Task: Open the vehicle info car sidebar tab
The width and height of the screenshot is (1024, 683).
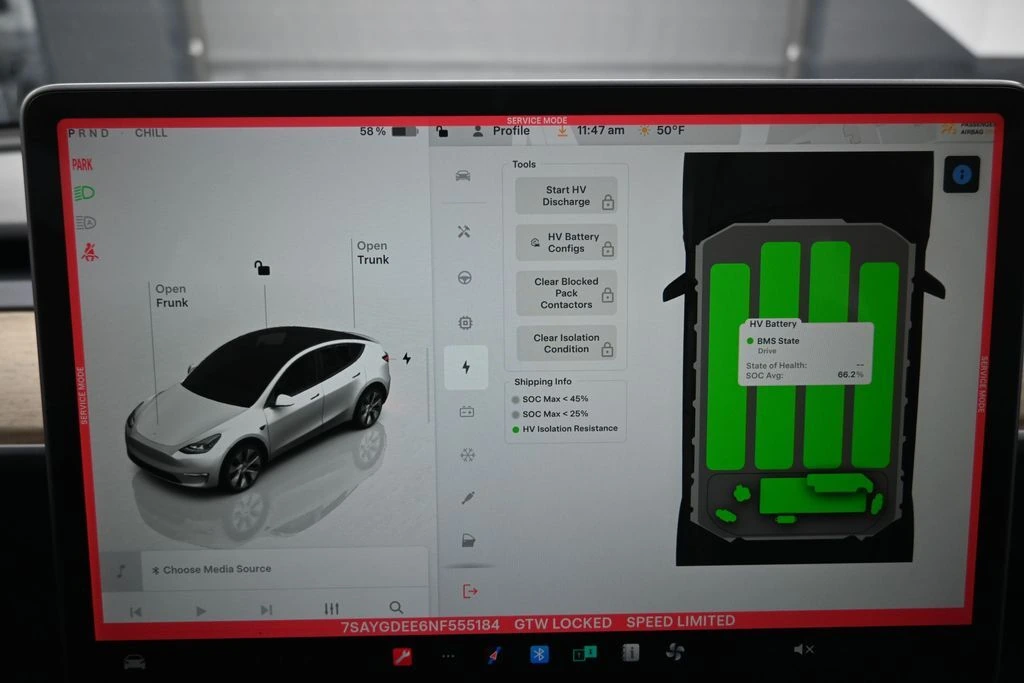Action: [463, 176]
